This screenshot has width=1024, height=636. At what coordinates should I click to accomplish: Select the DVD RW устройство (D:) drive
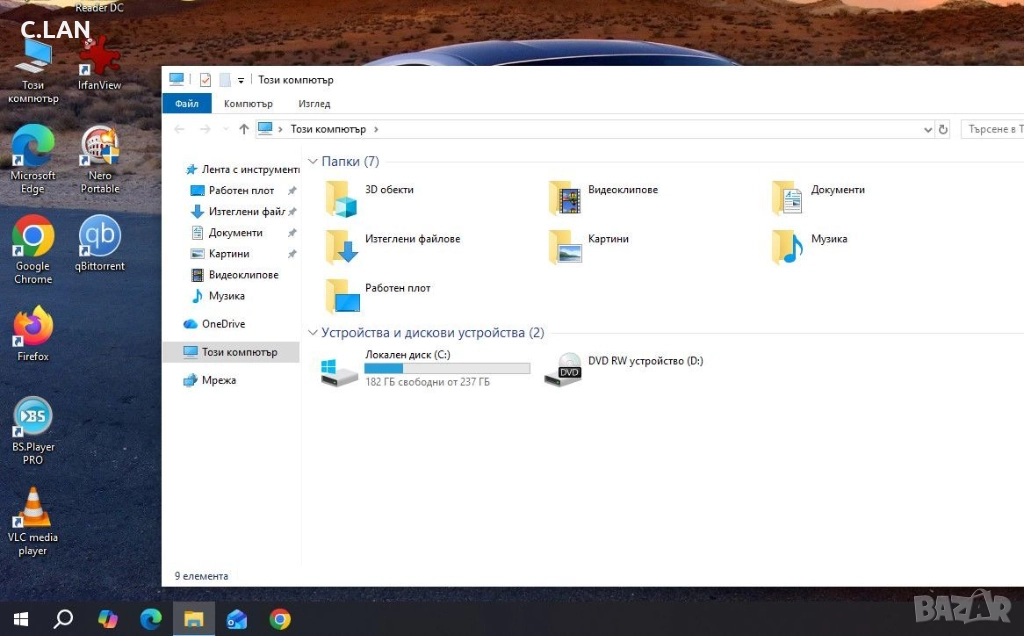pos(562,370)
